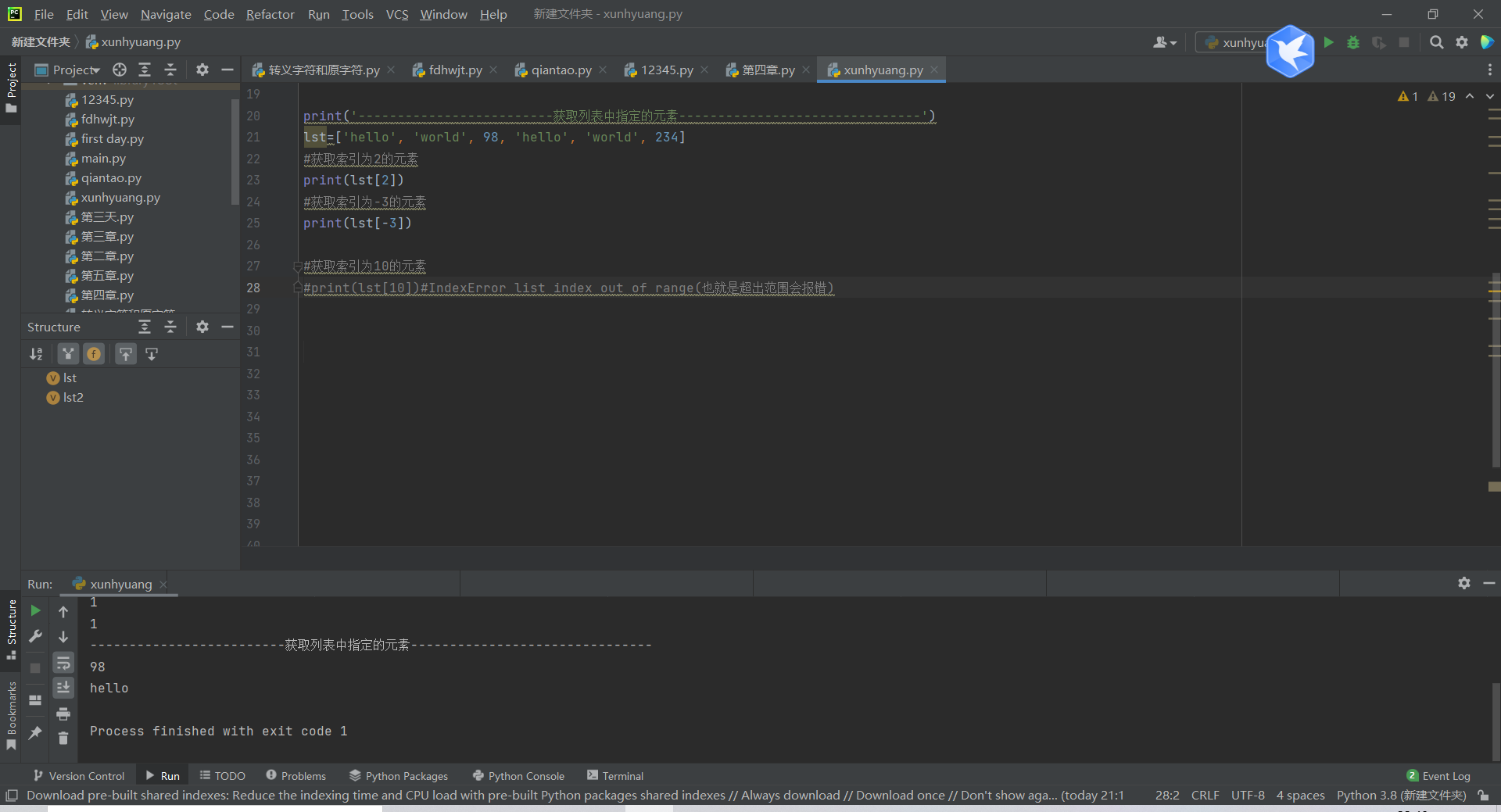The height and width of the screenshot is (812, 1501).
Task: Open the Python Console tool window
Action: pos(518,775)
